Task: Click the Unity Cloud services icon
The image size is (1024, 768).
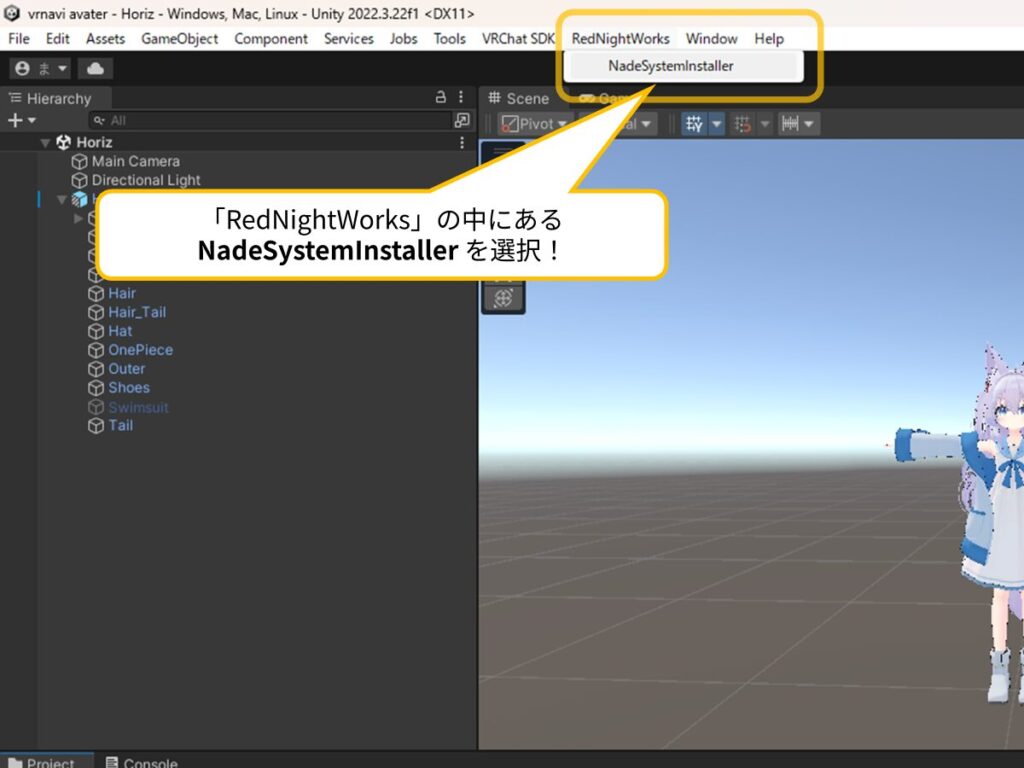Action: tap(96, 68)
